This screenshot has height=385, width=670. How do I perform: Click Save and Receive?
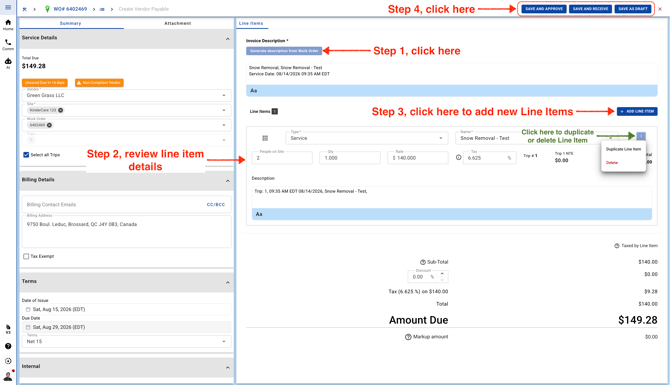click(x=591, y=9)
